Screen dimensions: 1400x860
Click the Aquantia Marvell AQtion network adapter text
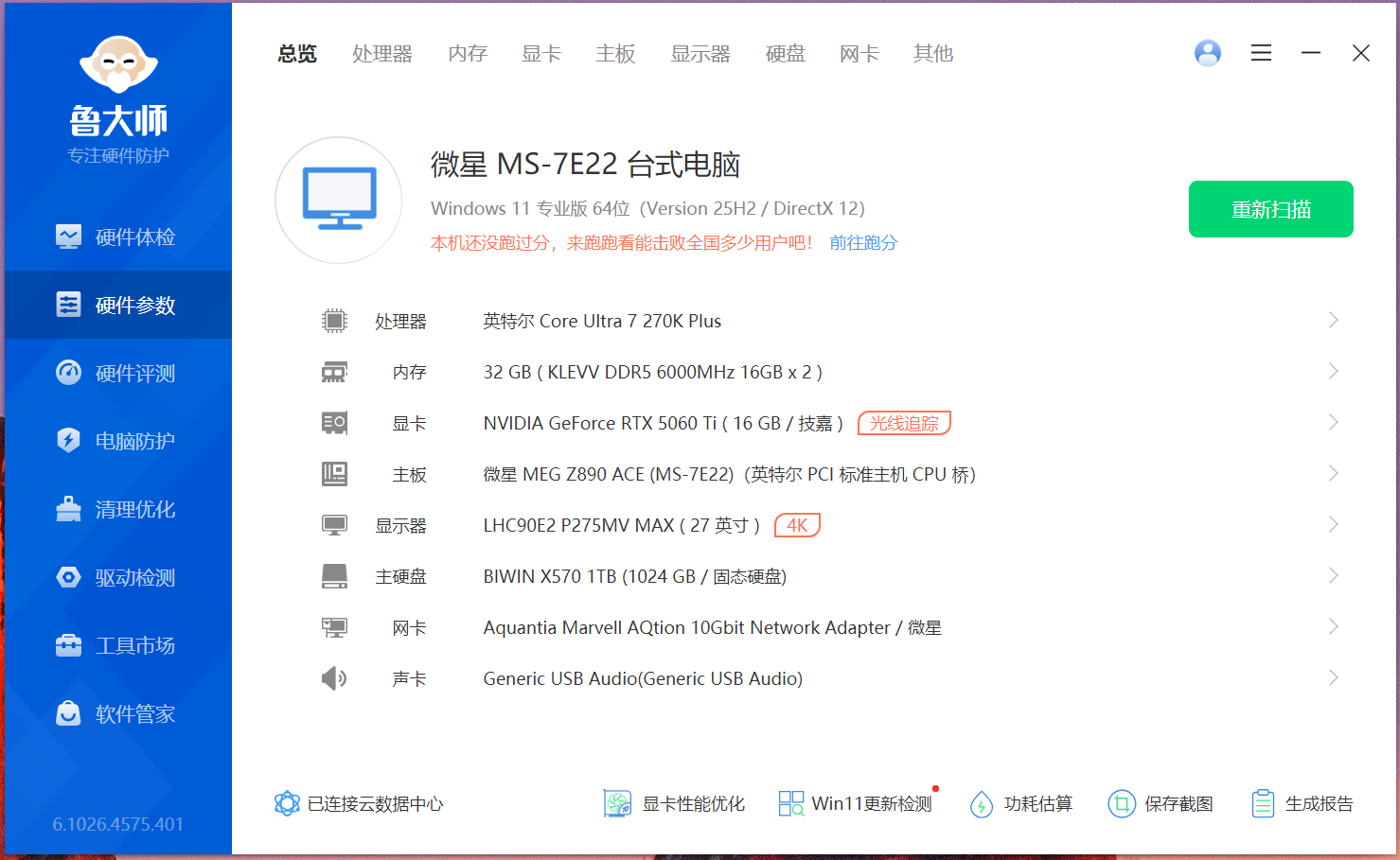(712, 628)
